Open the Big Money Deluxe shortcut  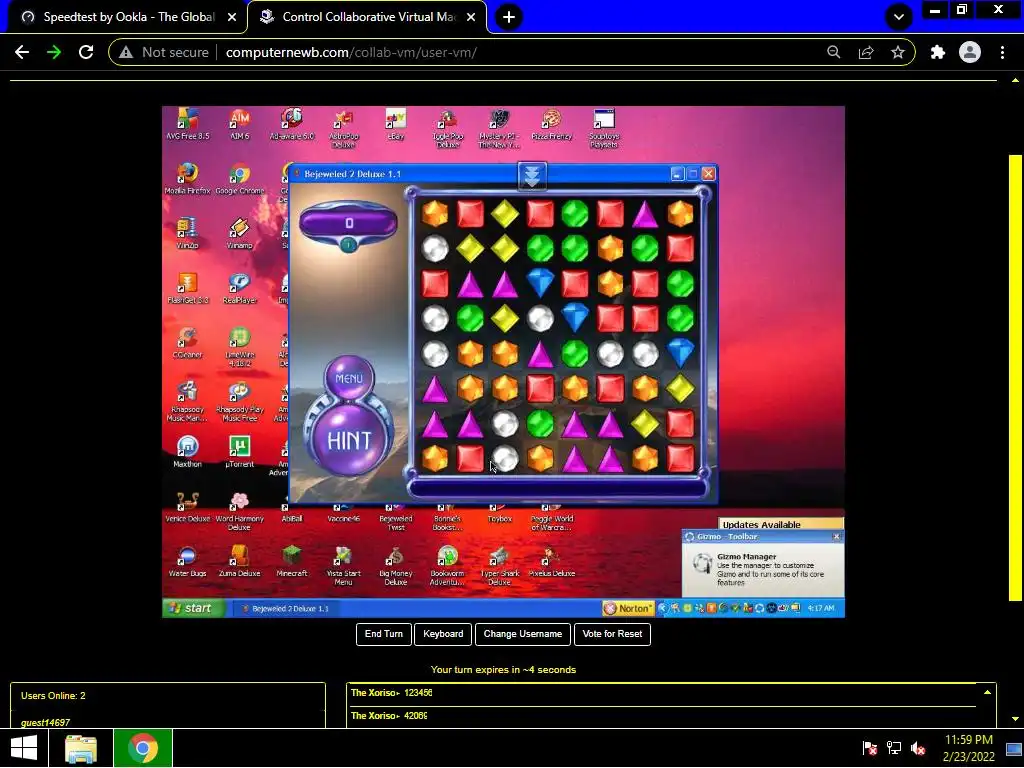click(x=396, y=566)
